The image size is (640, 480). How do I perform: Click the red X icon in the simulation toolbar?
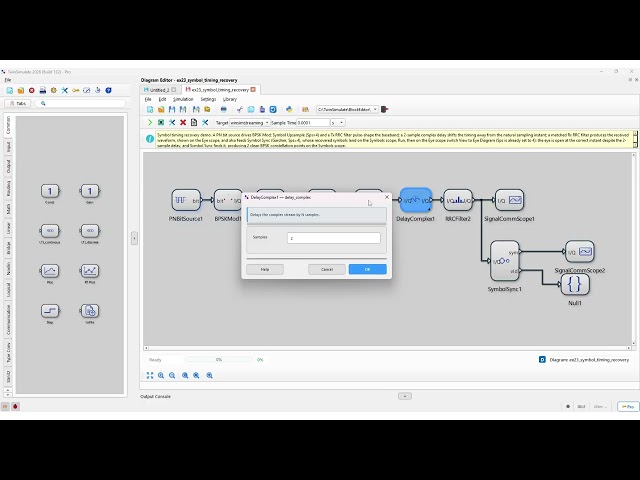point(183,122)
